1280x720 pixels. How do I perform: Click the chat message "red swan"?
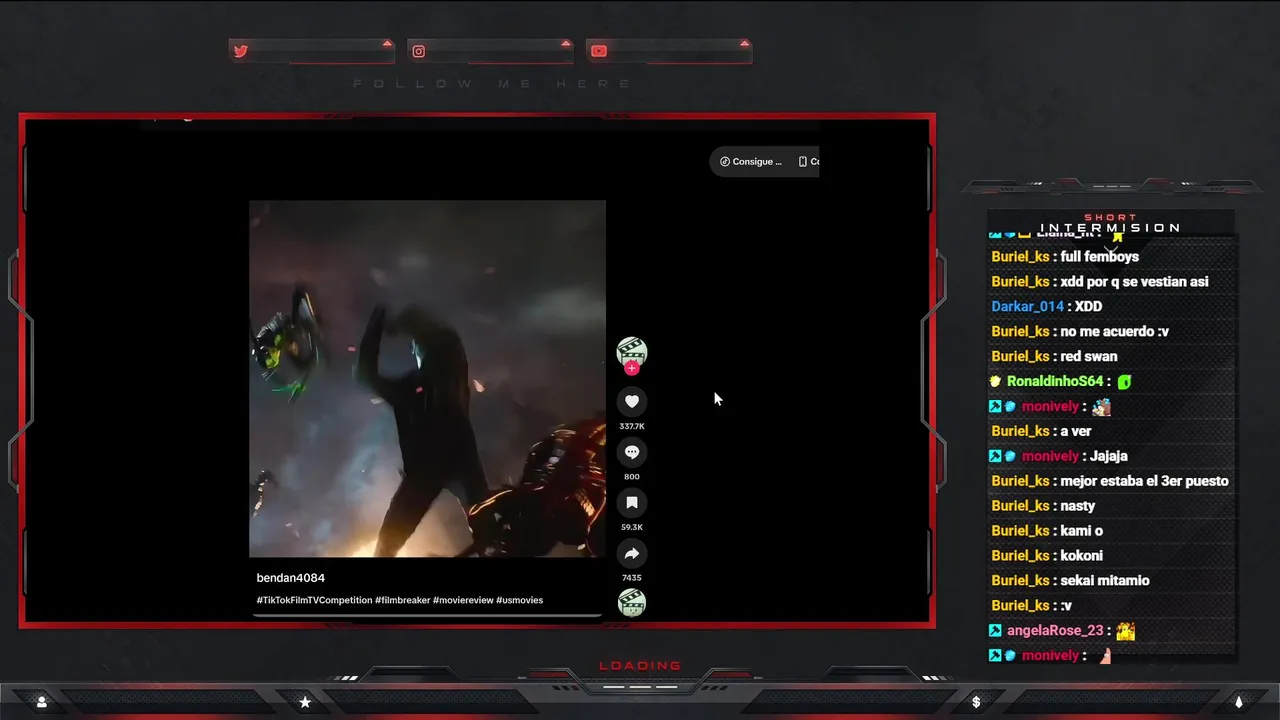(x=1089, y=357)
